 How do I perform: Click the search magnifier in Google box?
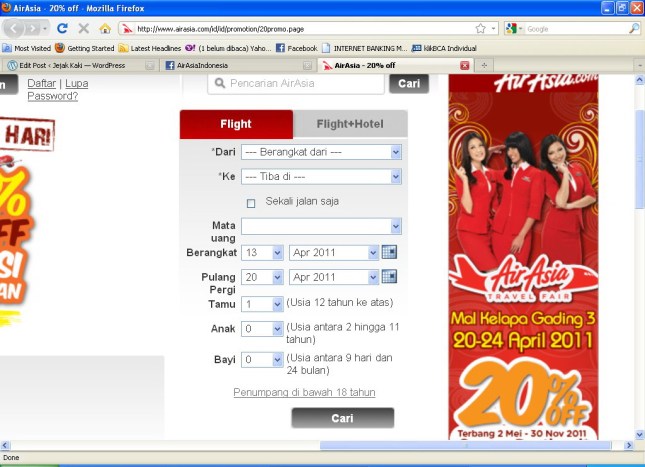tap(634, 29)
